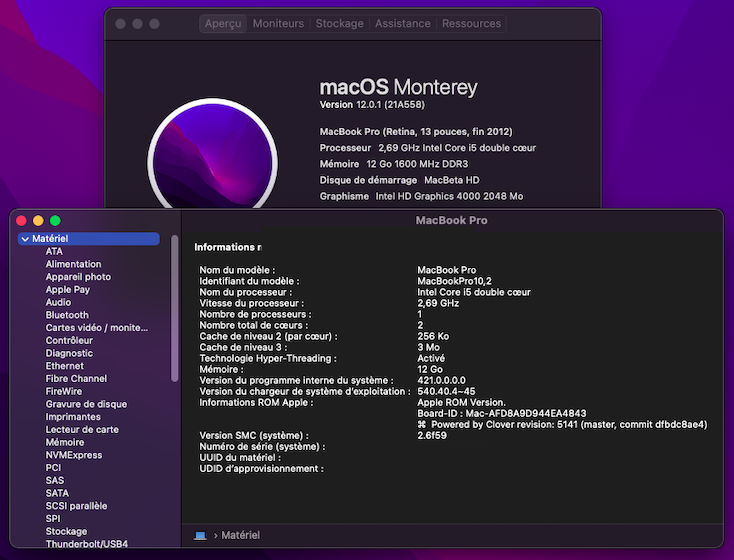Show NVMExpress information
This screenshot has width=734, height=560.
tap(73, 455)
